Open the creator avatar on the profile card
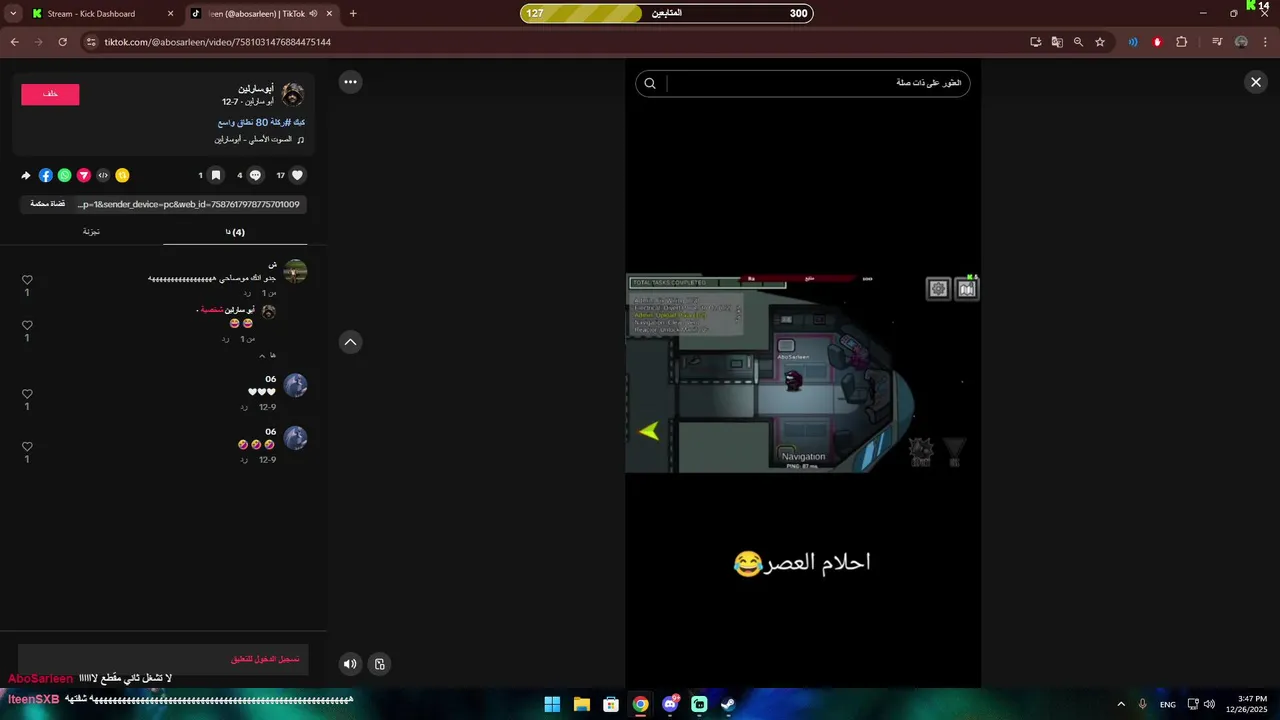 coord(293,95)
